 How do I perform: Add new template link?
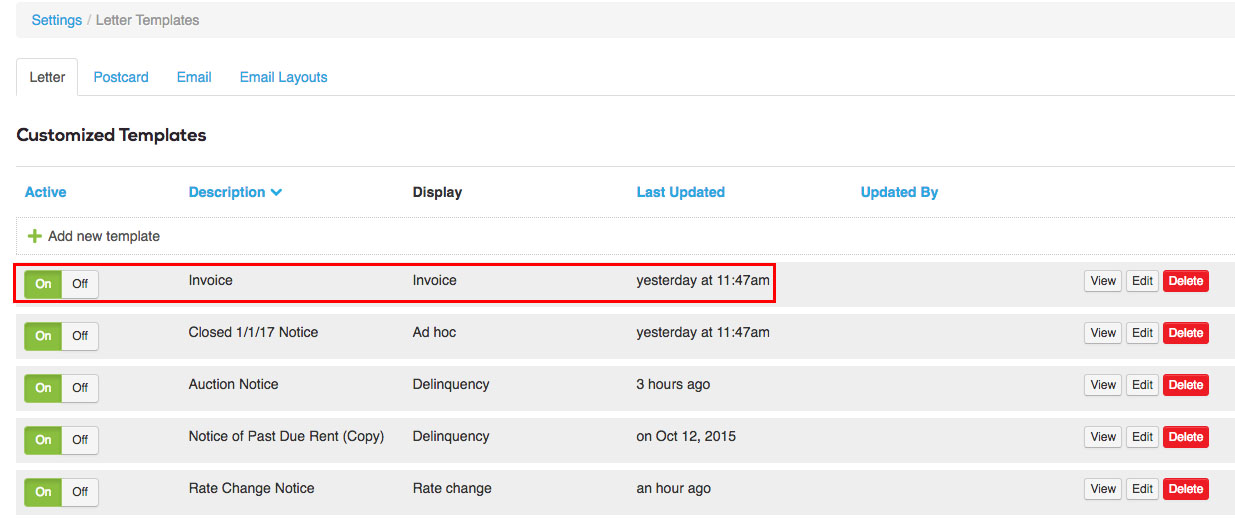[x=104, y=237]
